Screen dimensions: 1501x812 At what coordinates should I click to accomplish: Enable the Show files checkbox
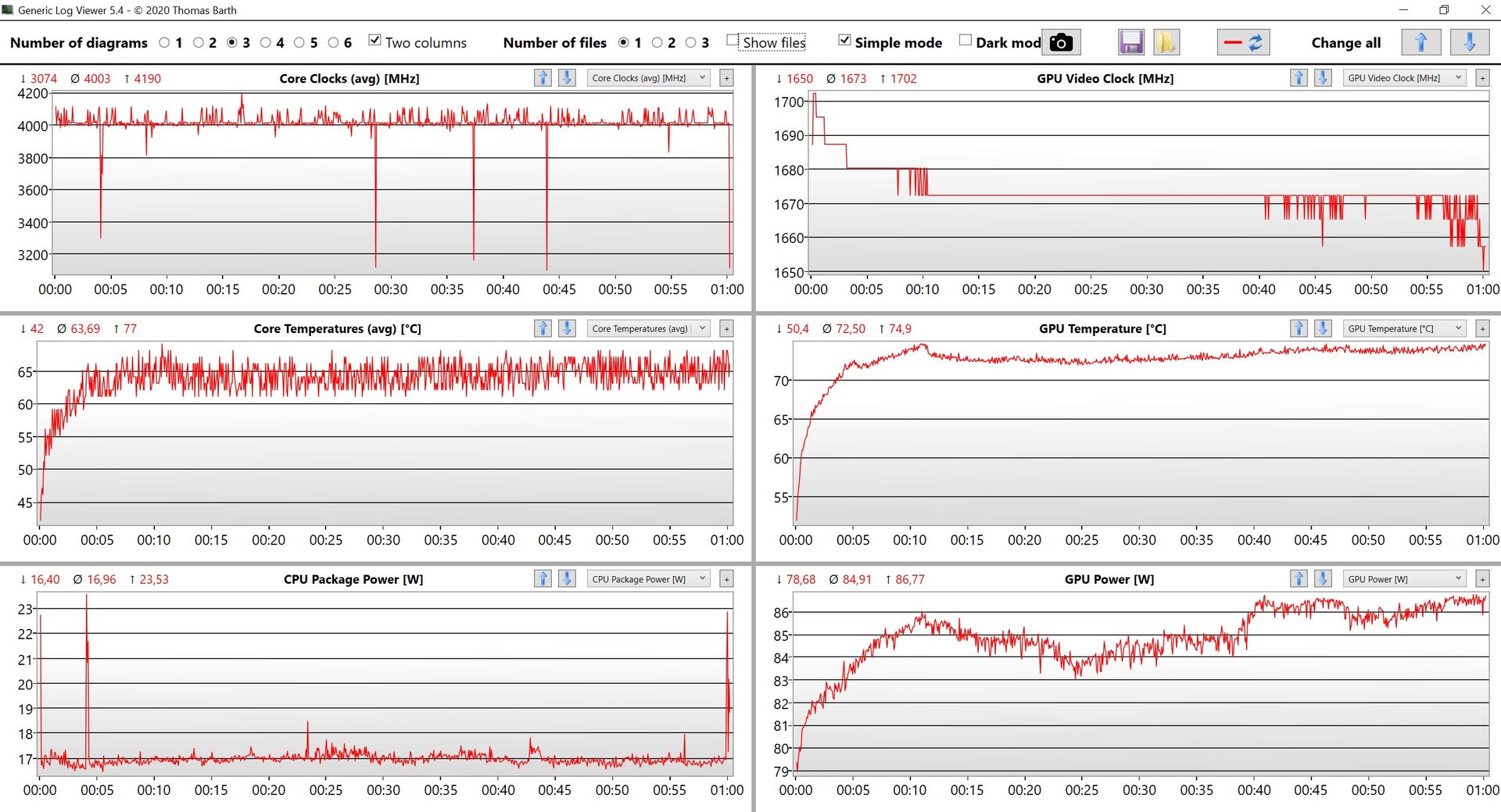733,41
